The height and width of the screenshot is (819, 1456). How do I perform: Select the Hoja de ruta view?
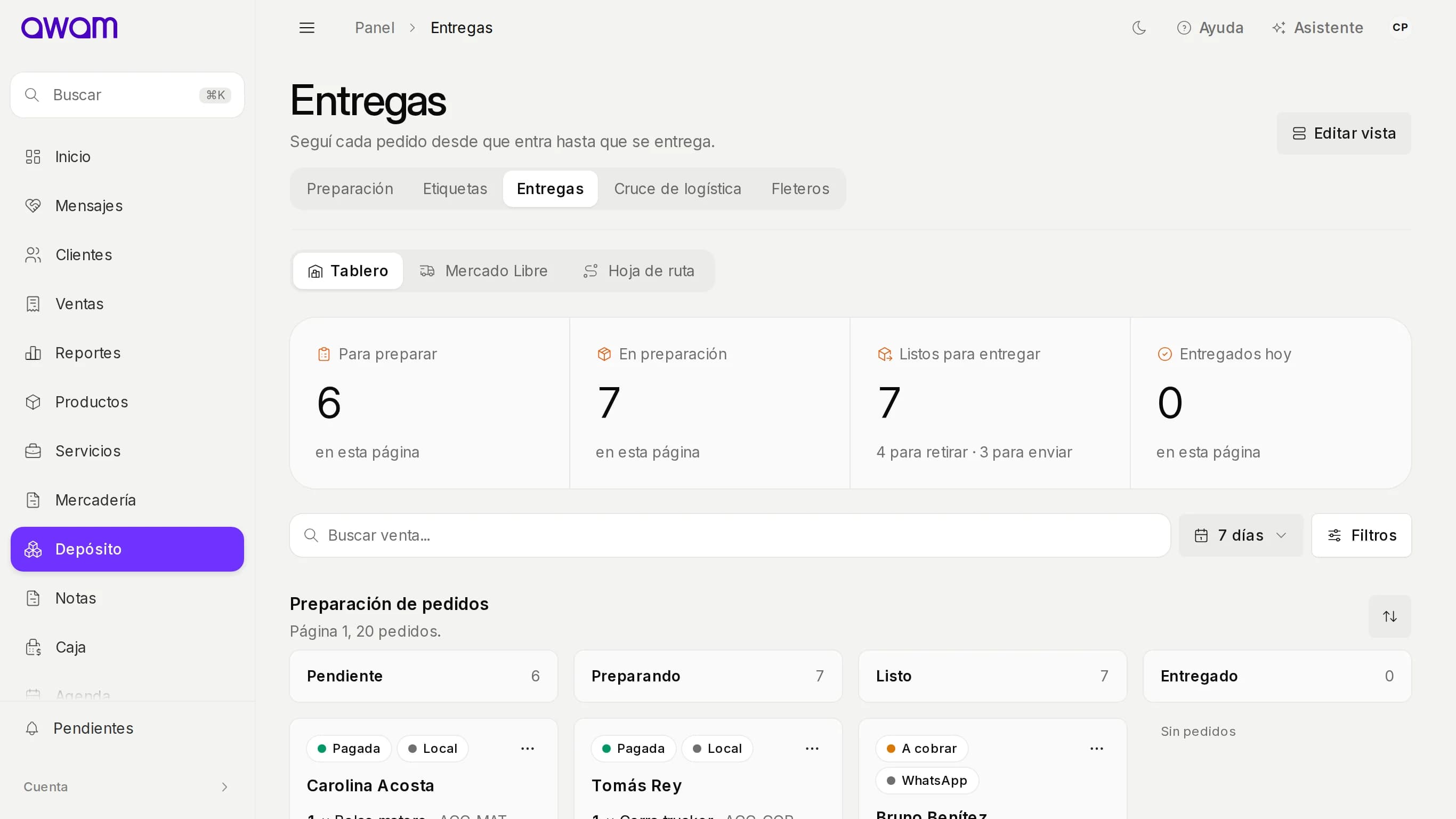[638, 271]
